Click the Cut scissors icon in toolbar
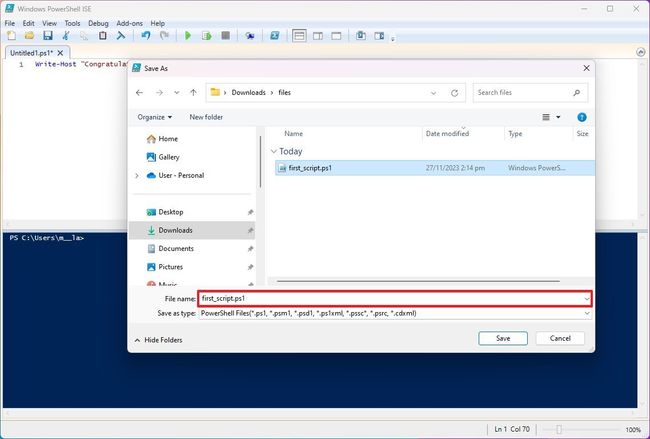Viewport: 650px width, 439px height. click(66, 36)
